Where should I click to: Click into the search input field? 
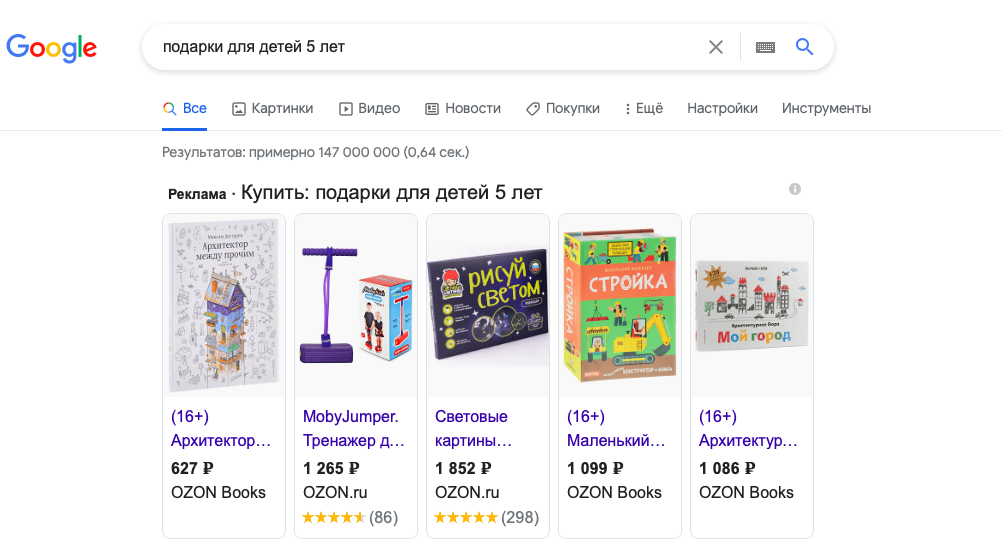[x=420, y=47]
